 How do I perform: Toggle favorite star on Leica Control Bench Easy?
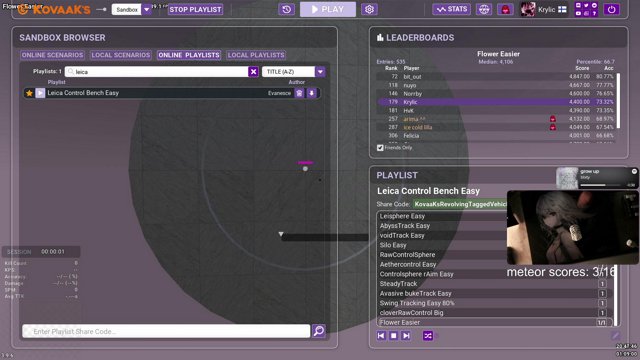point(29,93)
